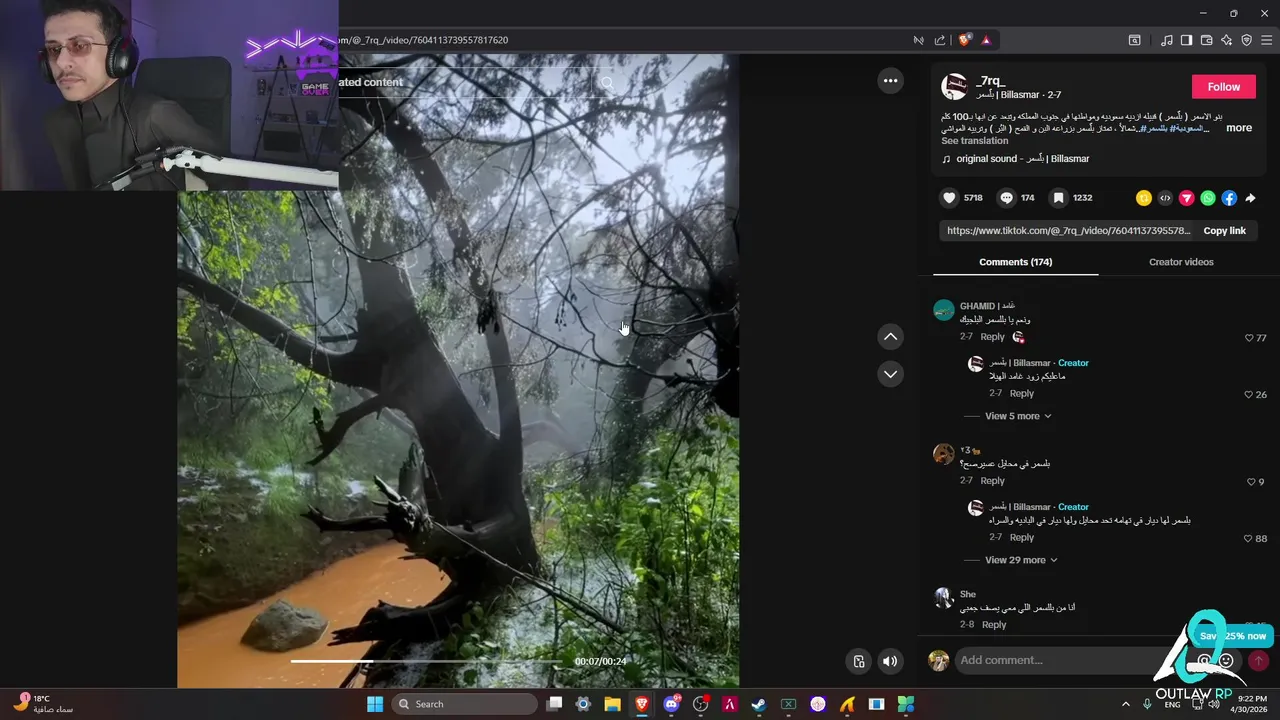The width and height of the screenshot is (1280, 720).
Task: Share the video to WhatsApp
Action: (1208, 198)
